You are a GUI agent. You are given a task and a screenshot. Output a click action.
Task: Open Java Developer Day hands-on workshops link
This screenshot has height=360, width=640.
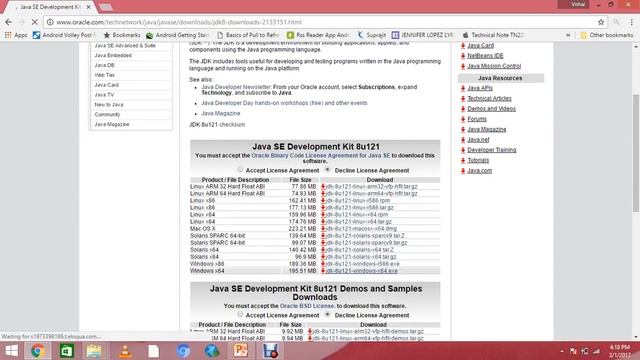pos(284,103)
